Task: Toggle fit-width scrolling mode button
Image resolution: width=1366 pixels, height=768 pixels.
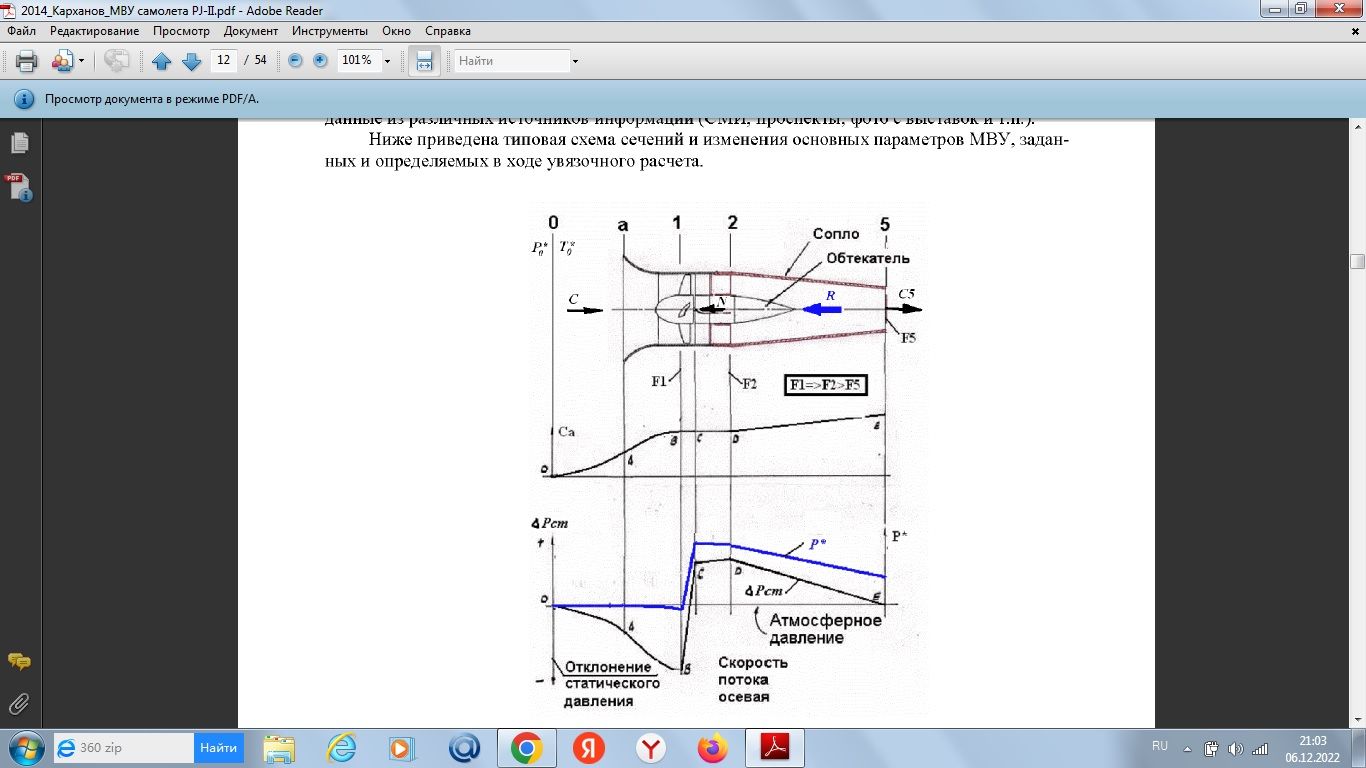Action: (424, 61)
